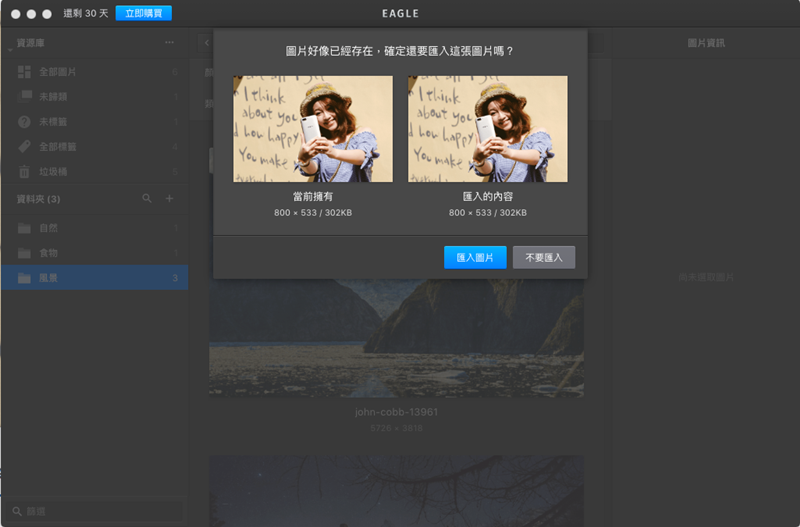Select the 匯入的內容 image thumbnail
This screenshot has height=527, width=800.
point(488,129)
